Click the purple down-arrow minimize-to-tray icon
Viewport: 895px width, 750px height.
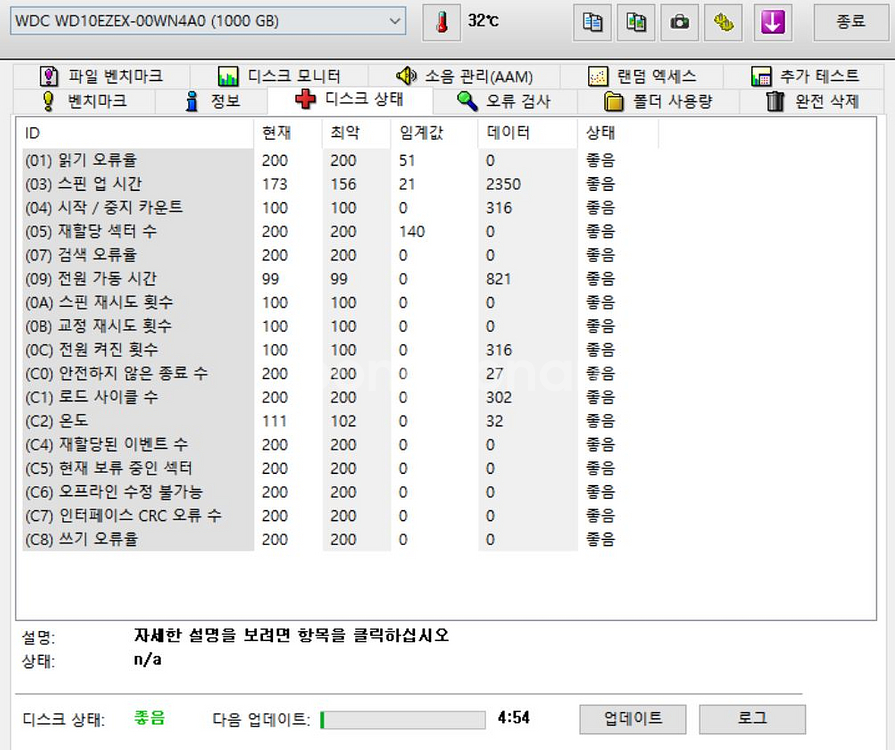point(773,22)
